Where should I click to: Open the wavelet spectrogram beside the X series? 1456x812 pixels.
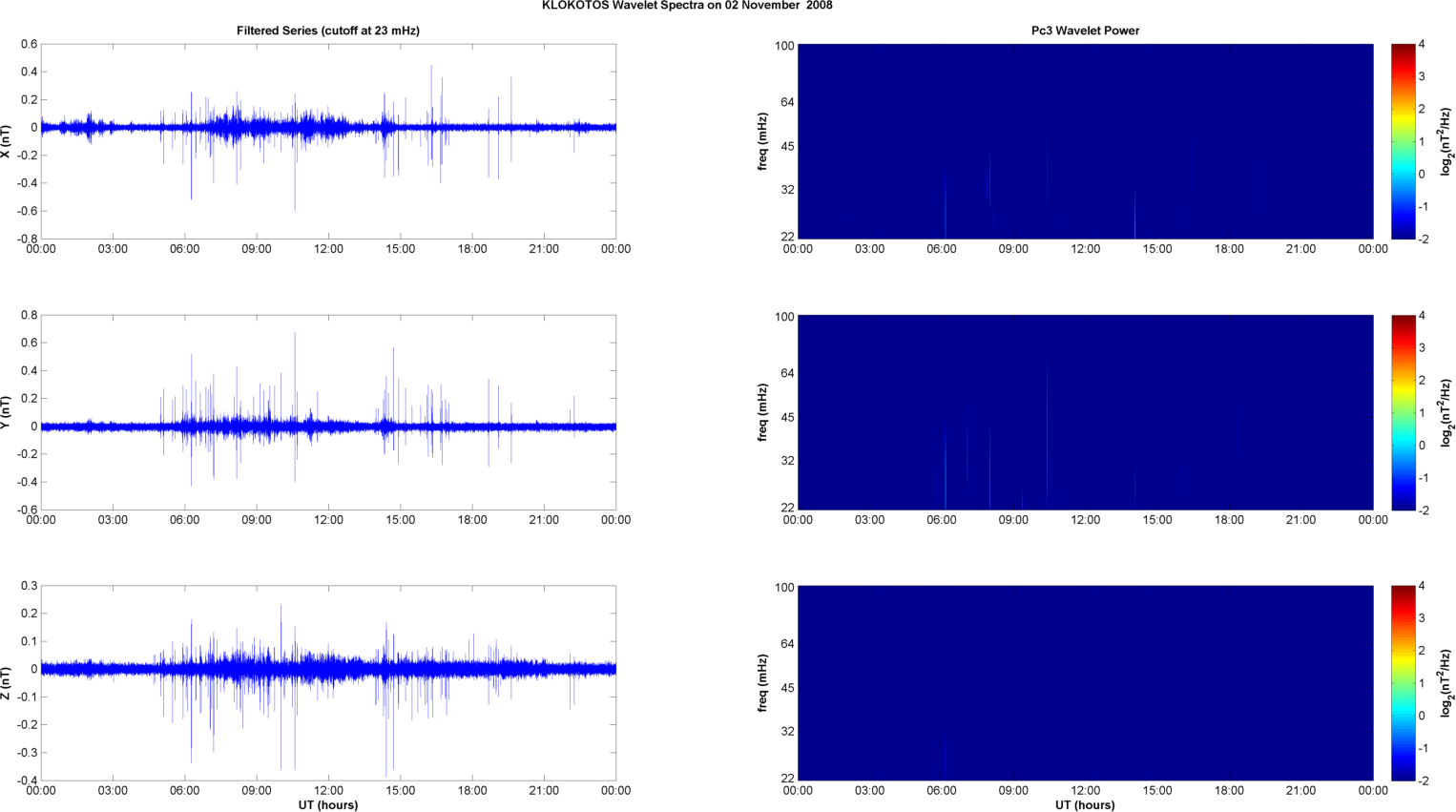(1085, 141)
